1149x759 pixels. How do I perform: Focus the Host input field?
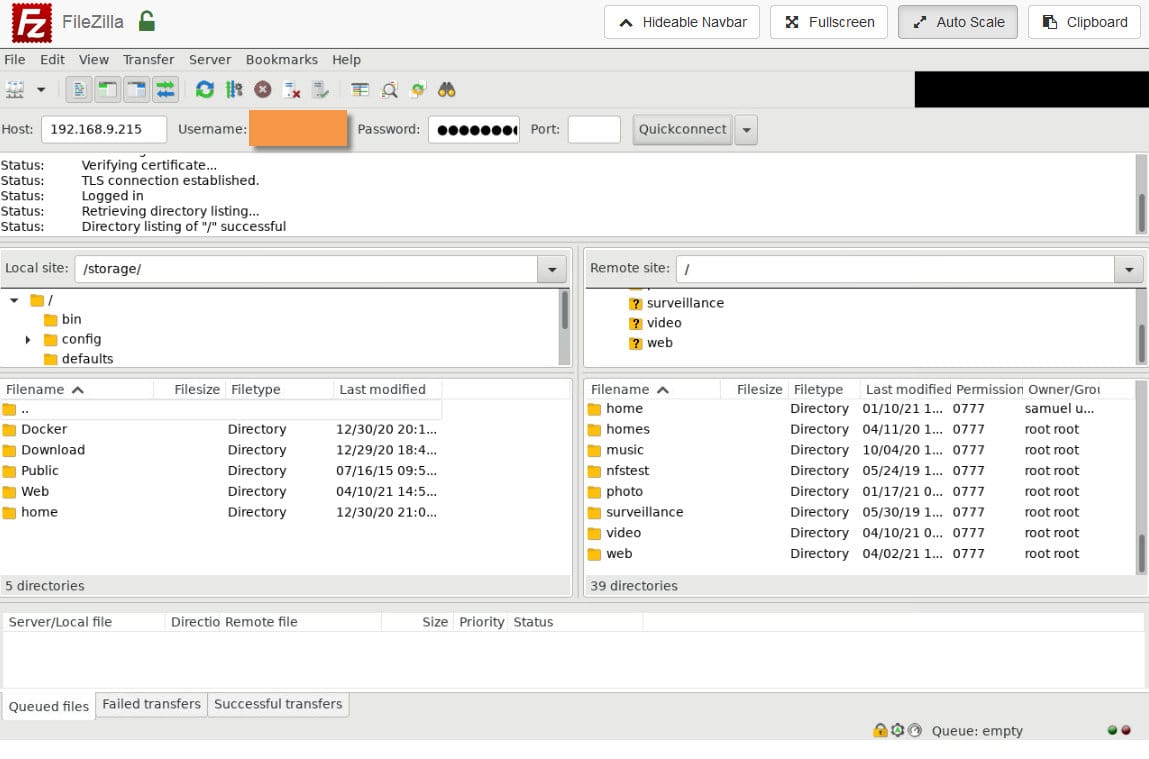coord(104,130)
